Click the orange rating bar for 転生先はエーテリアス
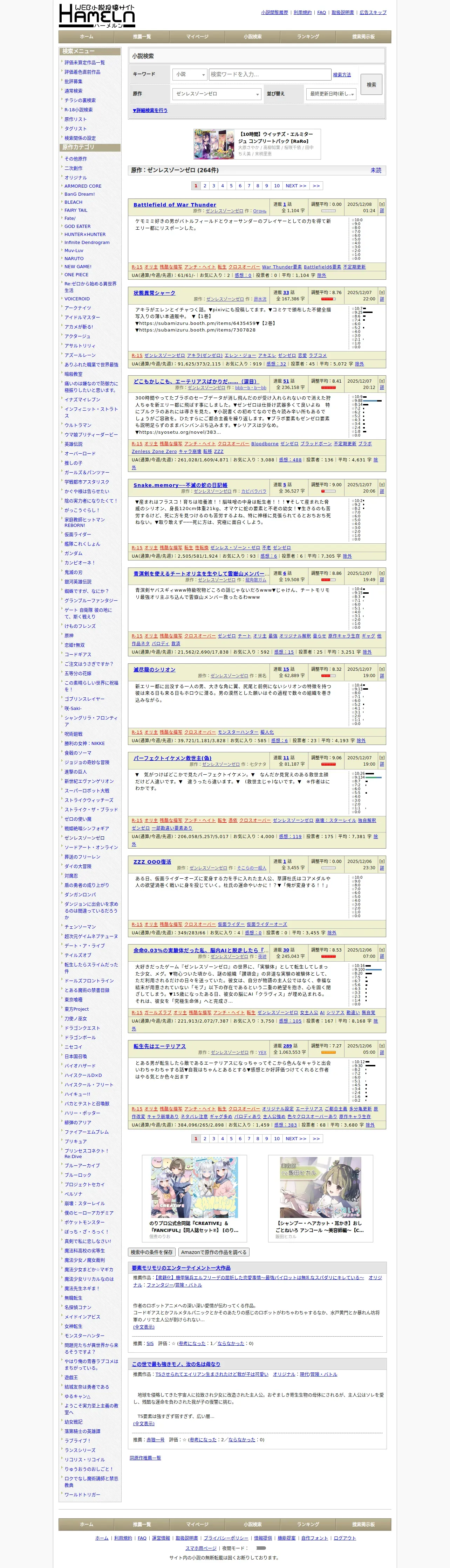Image resolution: width=450 pixels, height=1568 pixels. [328, 1053]
